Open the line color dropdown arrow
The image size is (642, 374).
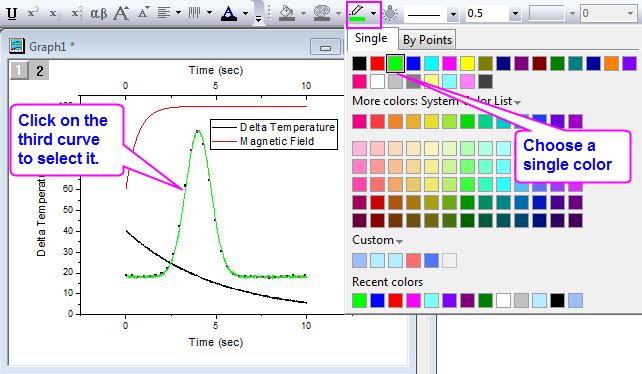point(373,14)
